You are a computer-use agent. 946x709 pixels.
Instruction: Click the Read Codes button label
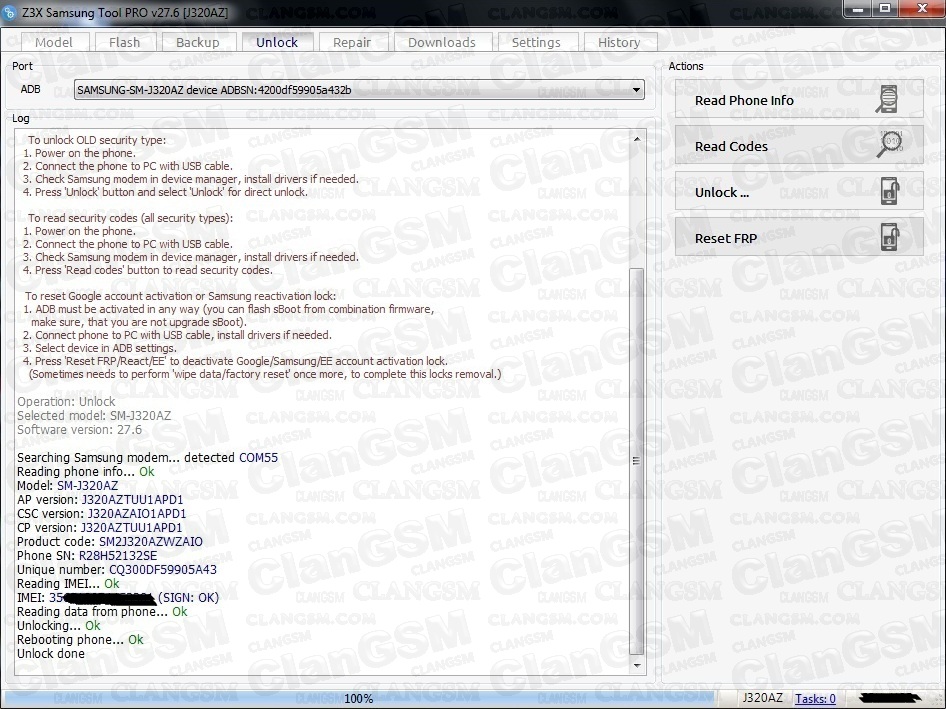(731, 146)
